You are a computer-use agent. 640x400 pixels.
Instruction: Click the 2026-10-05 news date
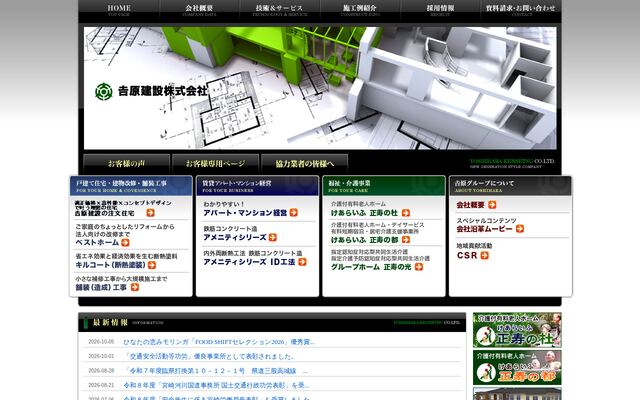coord(101,342)
